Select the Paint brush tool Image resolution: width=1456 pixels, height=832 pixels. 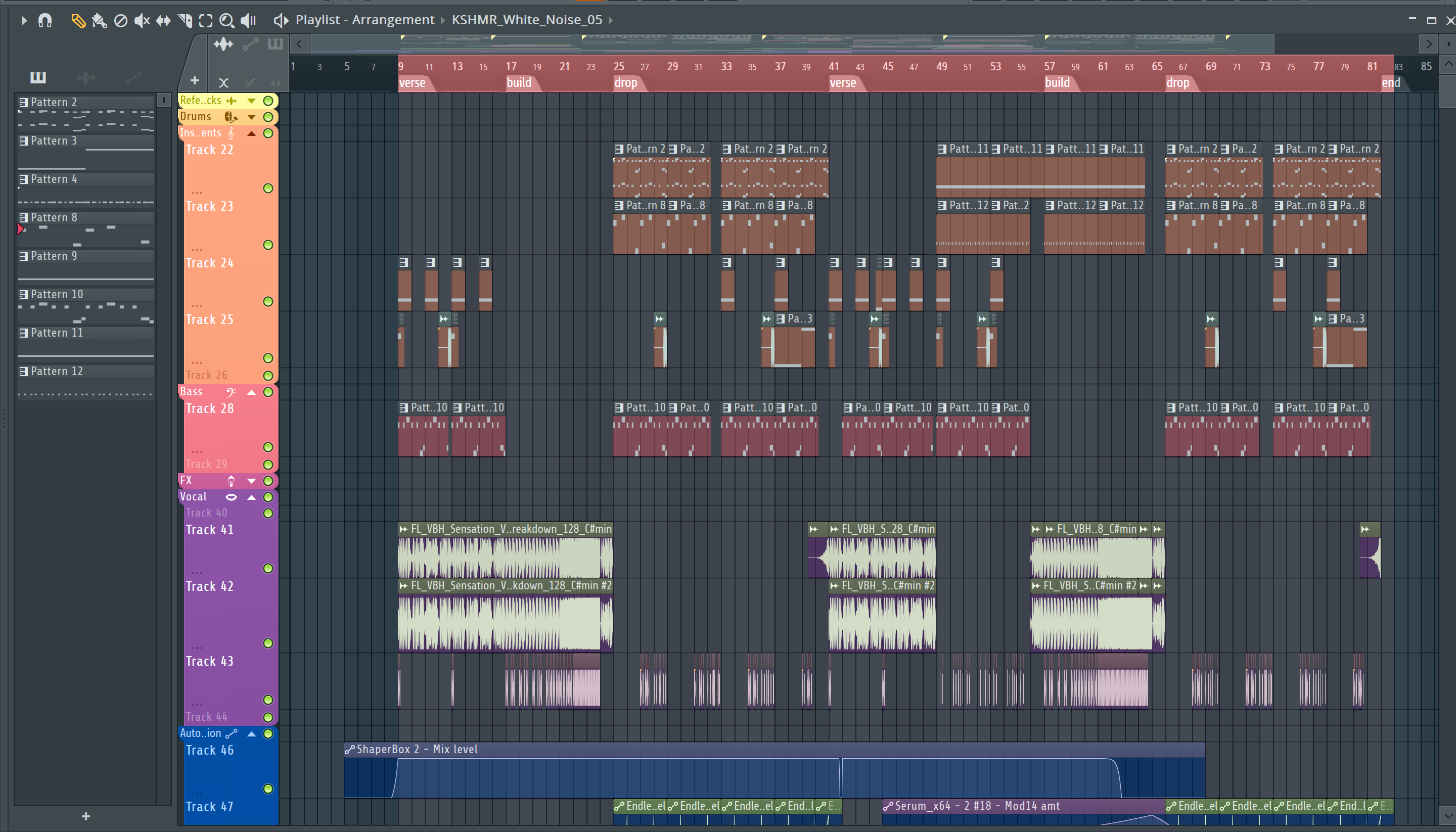point(100,21)
